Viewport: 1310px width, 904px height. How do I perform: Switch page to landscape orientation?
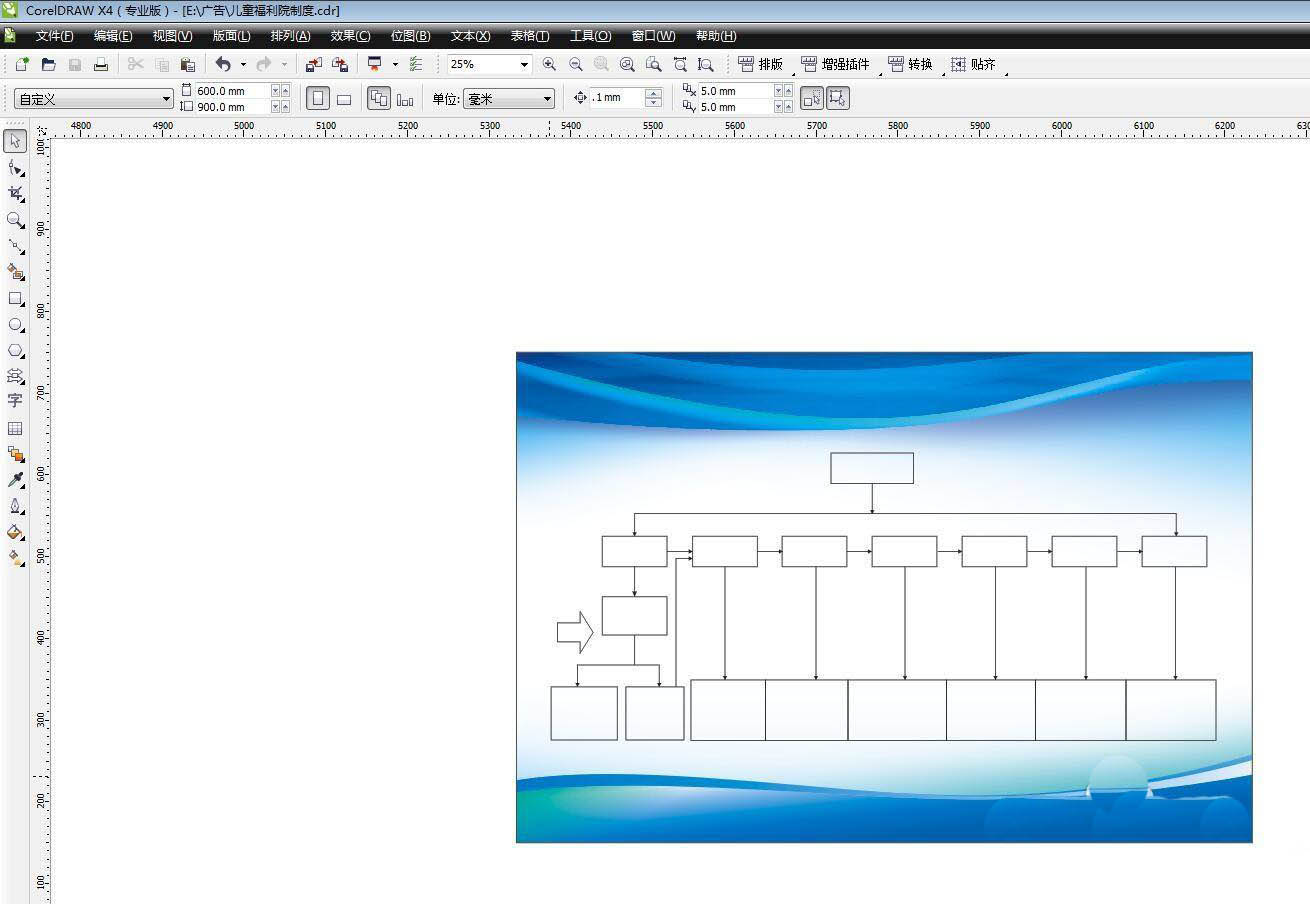(x=344, y=99)
